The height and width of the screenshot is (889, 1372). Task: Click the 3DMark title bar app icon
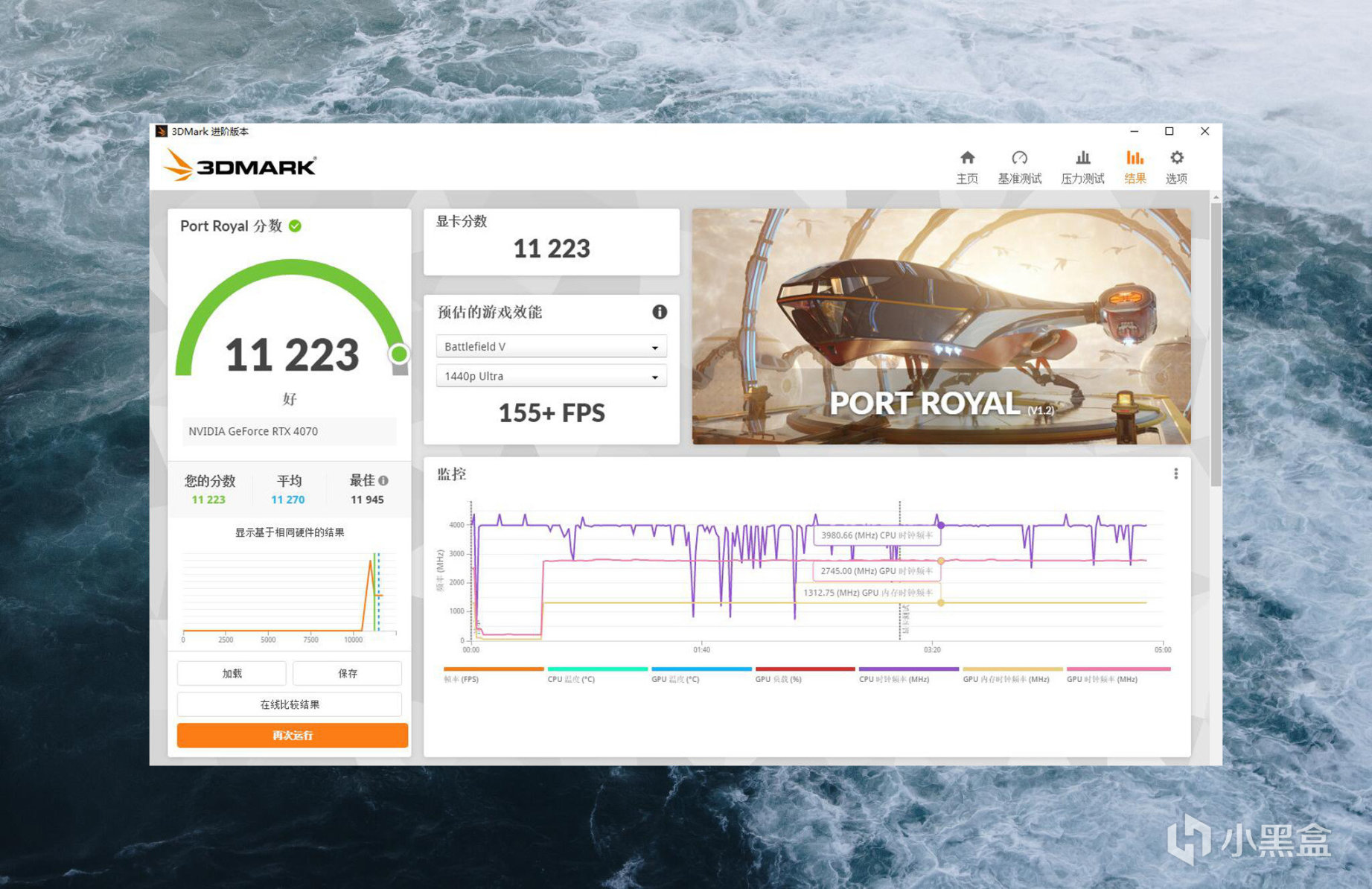[x=161, y=132]
